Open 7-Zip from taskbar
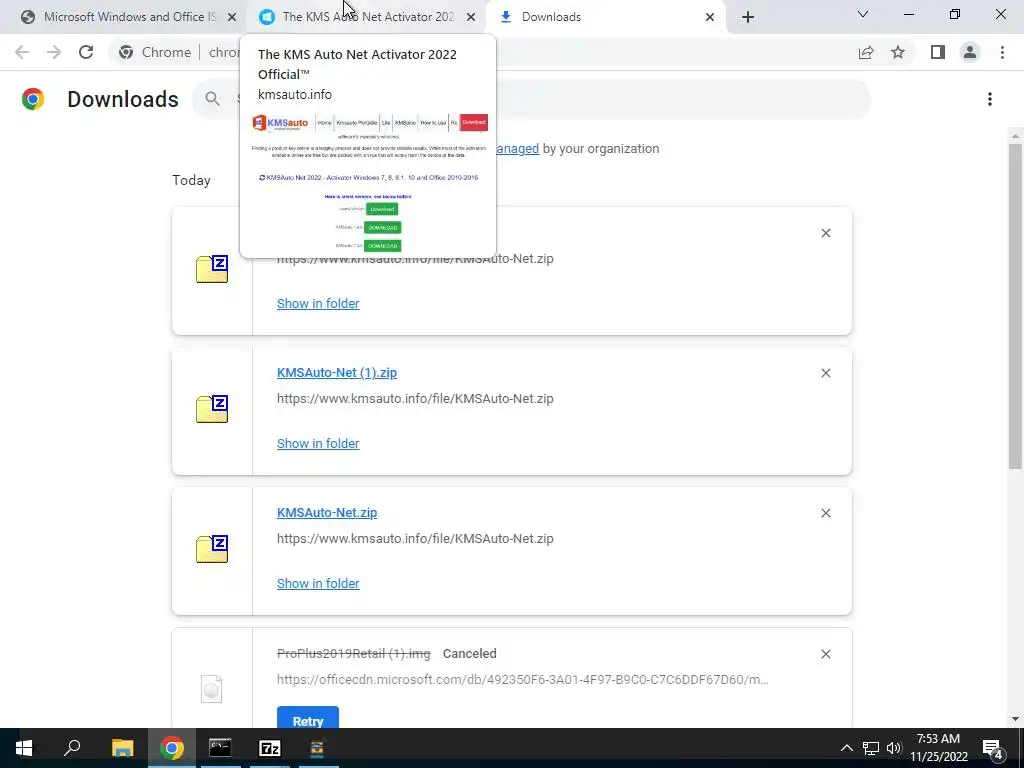This screenshot has height=768, width=1024. [x=270, y=748]
